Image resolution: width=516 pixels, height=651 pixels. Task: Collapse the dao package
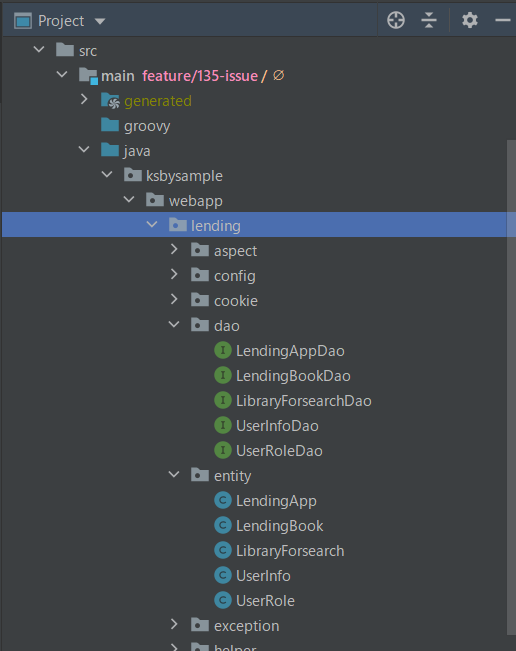point(174,325)
